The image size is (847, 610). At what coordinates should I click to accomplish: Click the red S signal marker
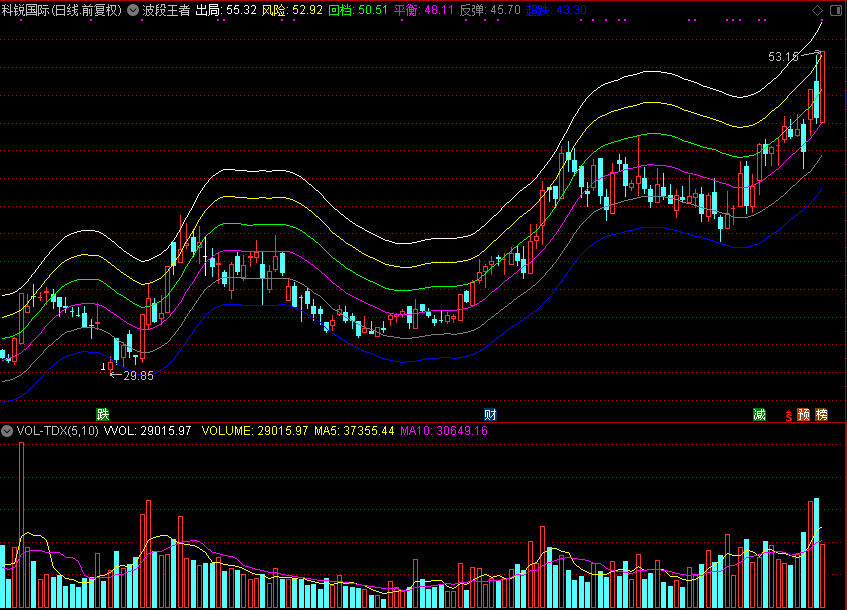pos(789,415)
